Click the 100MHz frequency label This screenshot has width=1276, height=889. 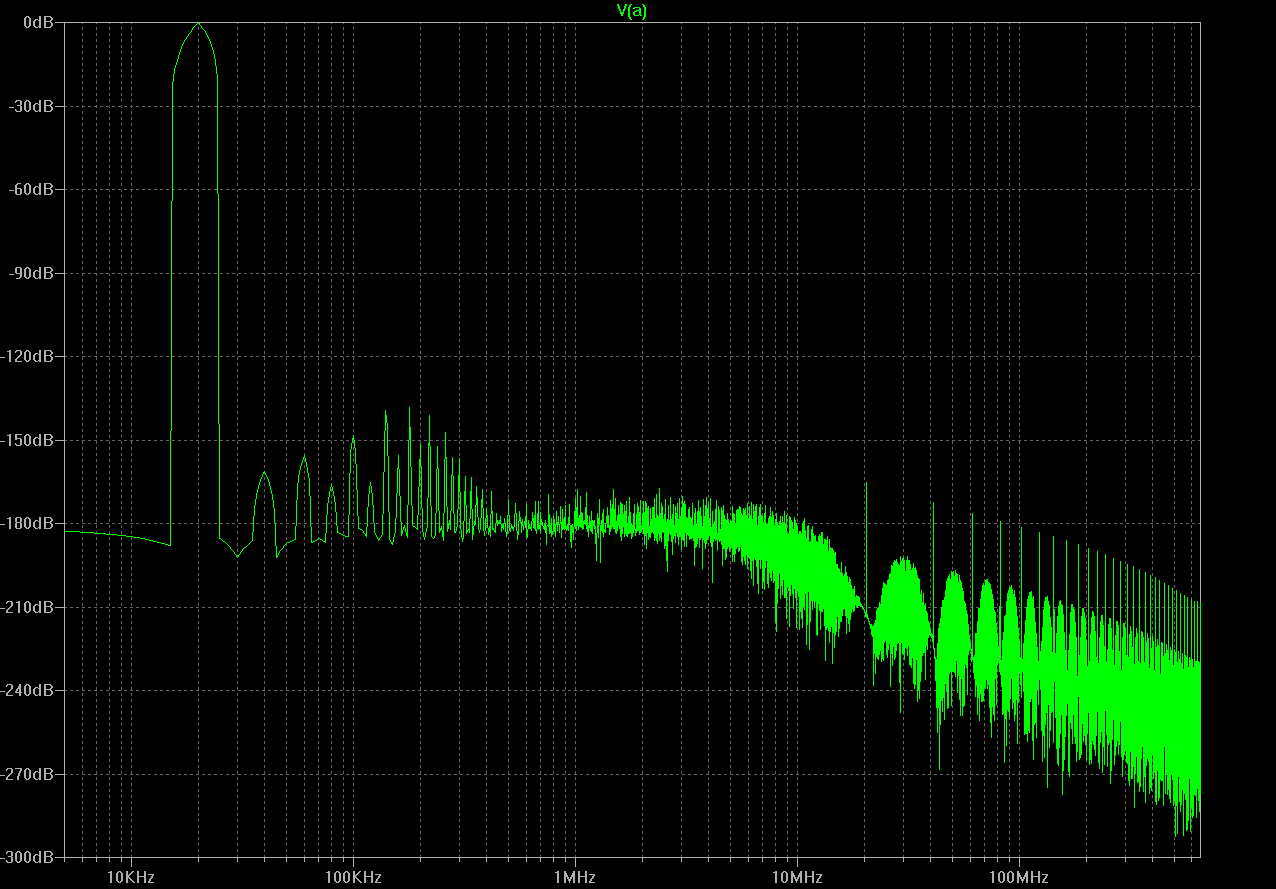tap(1019, 878)
